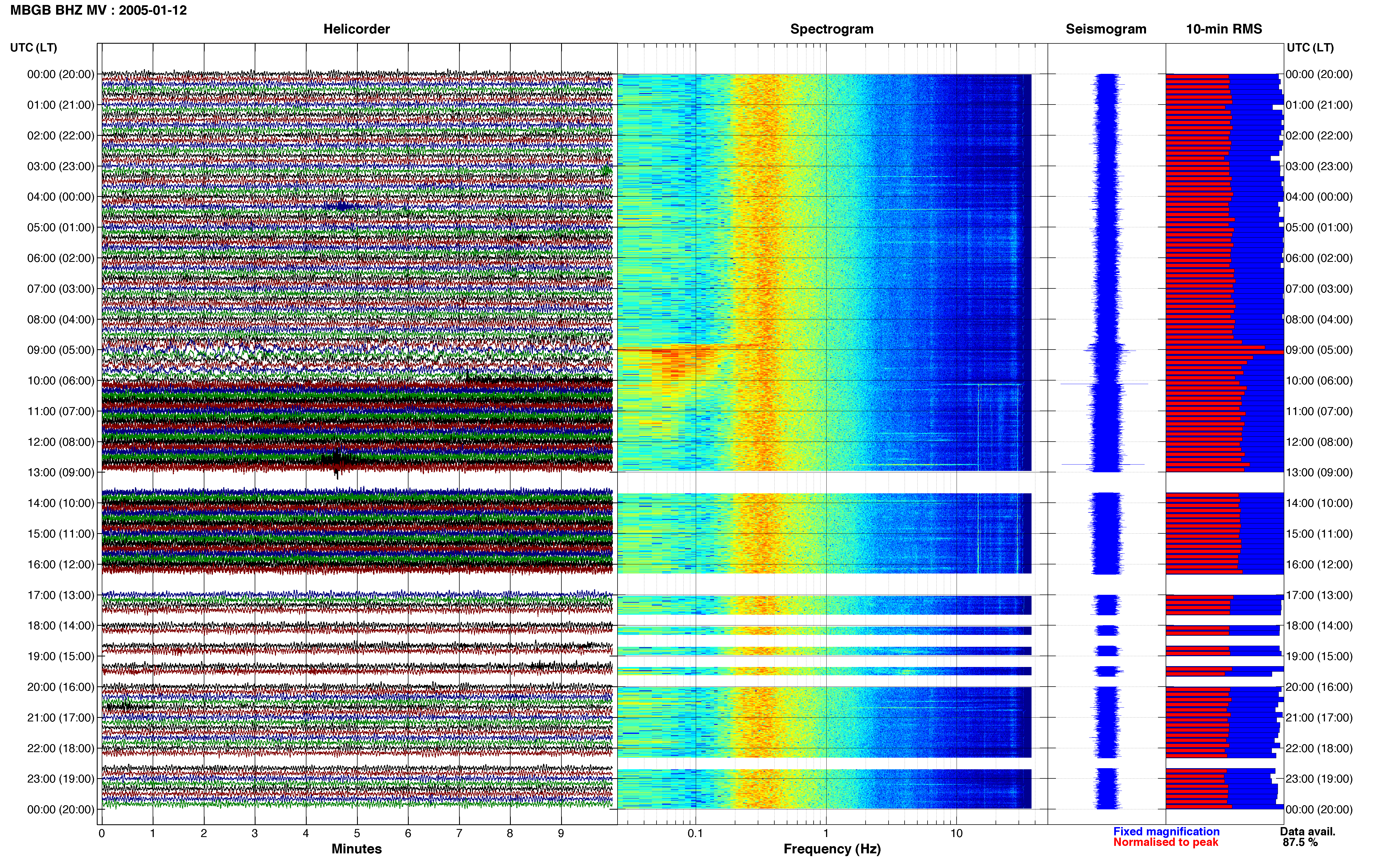Viewport: 1388px width, 868px height.
Task: Click the '10' frequency tick label
Action: [956, 833]
